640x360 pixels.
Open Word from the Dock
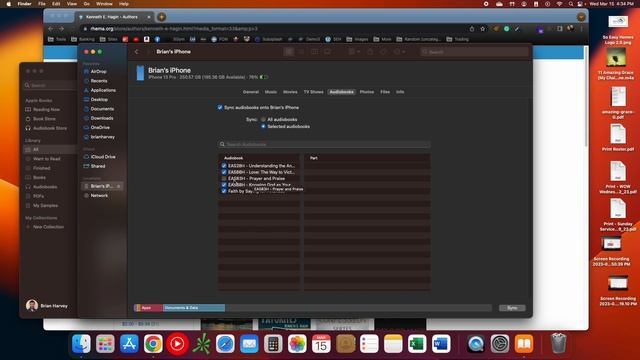click(x=441, y=344)
